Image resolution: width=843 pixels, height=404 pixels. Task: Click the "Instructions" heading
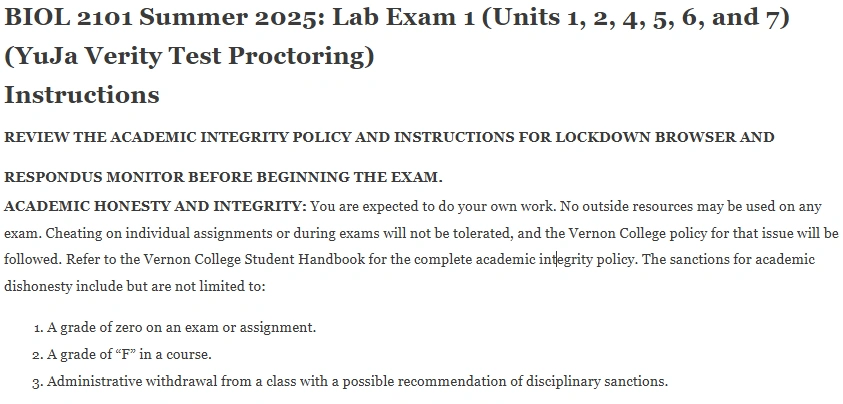82,95
